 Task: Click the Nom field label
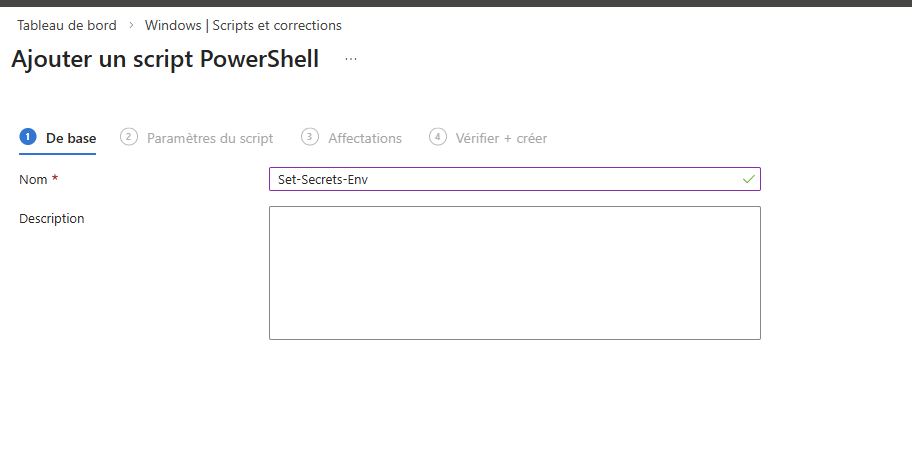click(x=33, y=179)
